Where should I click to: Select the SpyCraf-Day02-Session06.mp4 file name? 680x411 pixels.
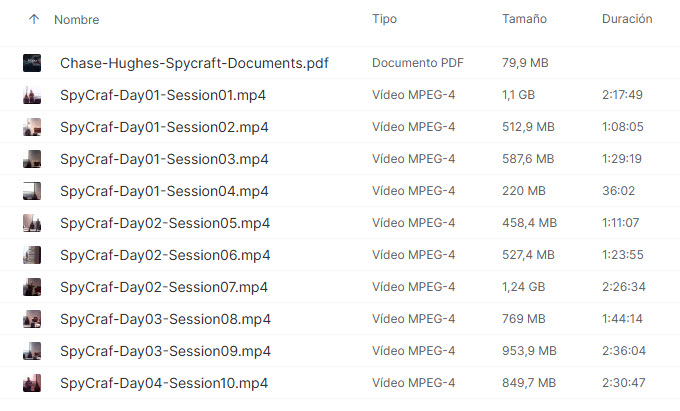[164, 255]
